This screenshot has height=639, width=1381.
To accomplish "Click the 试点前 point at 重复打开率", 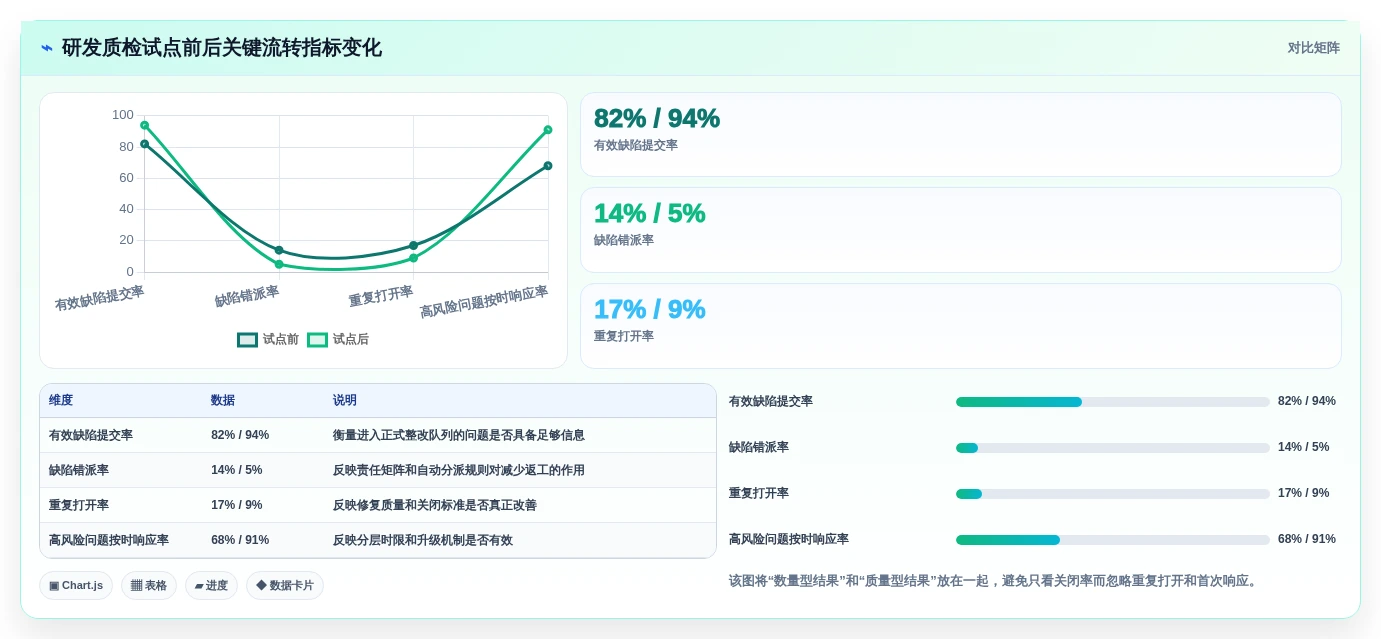I will click(x=413, y=245).
